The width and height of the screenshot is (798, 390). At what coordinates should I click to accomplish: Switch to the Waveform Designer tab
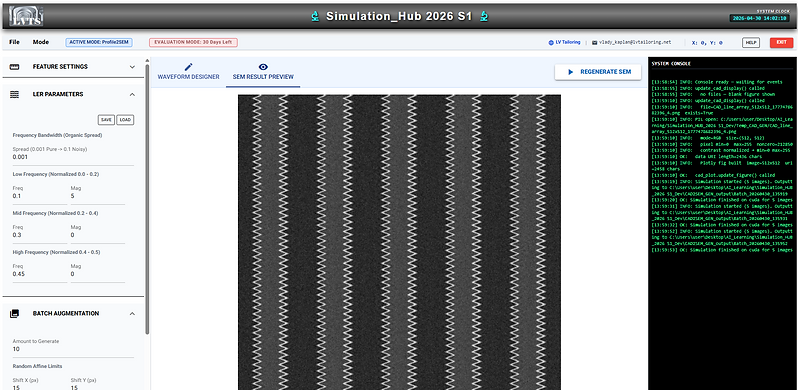click(188, 72)
